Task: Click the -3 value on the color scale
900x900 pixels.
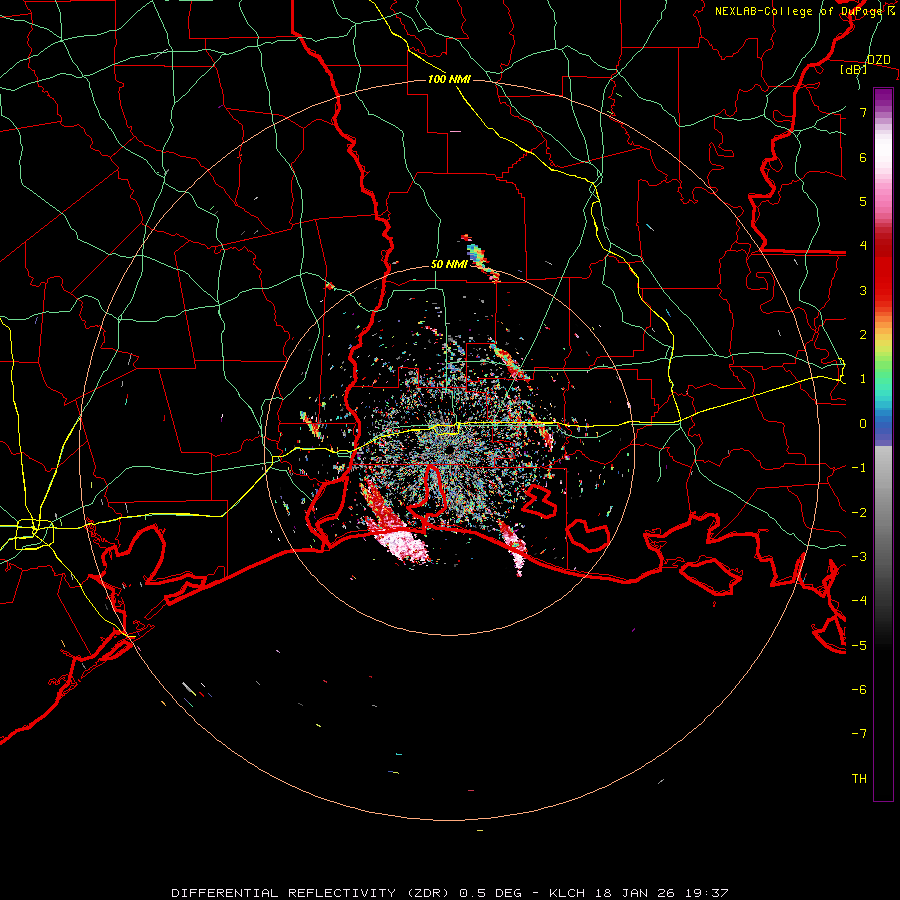Action: [x=860, y=557]
